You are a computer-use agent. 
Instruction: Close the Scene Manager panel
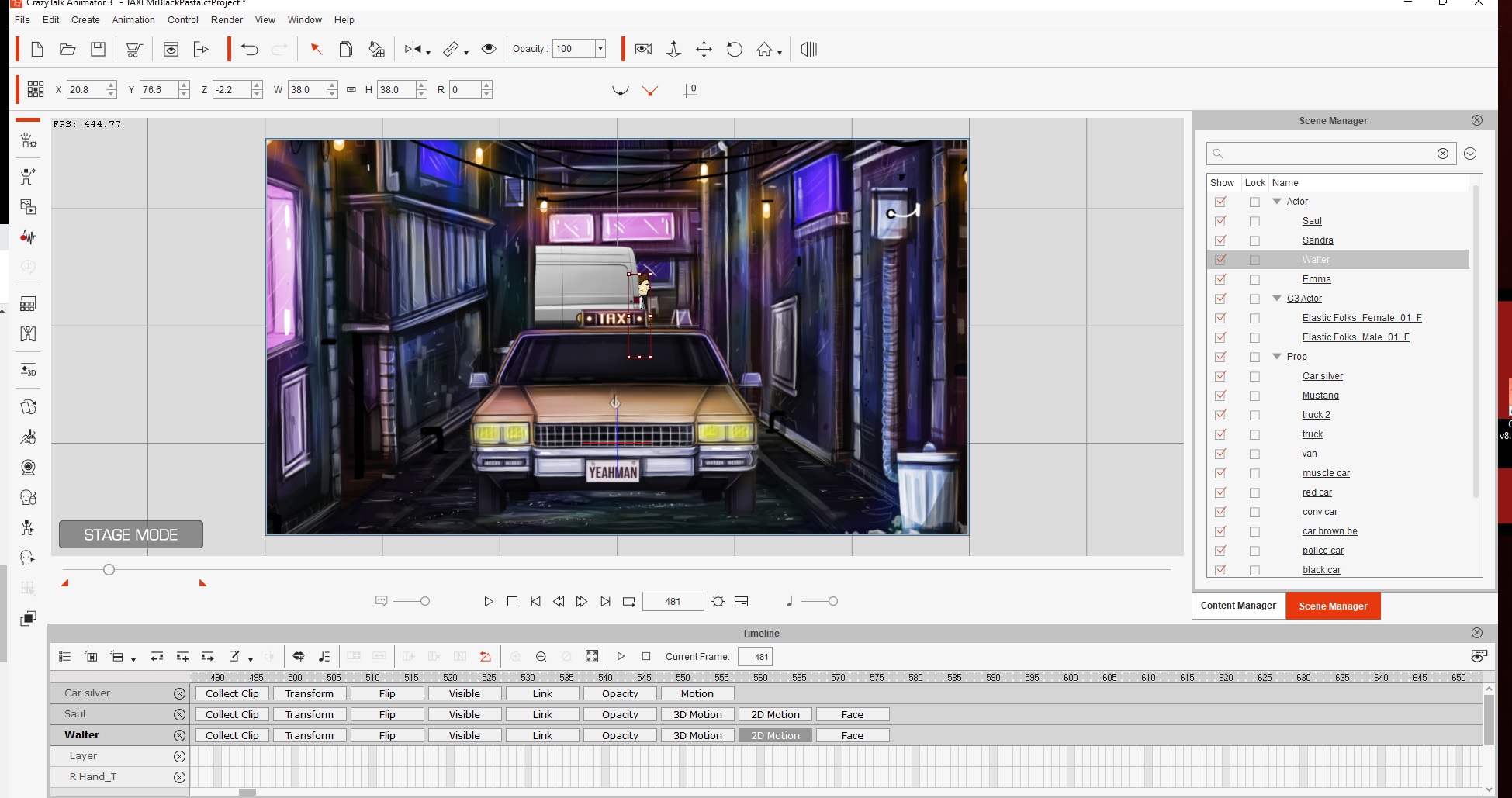[1476, 120]
